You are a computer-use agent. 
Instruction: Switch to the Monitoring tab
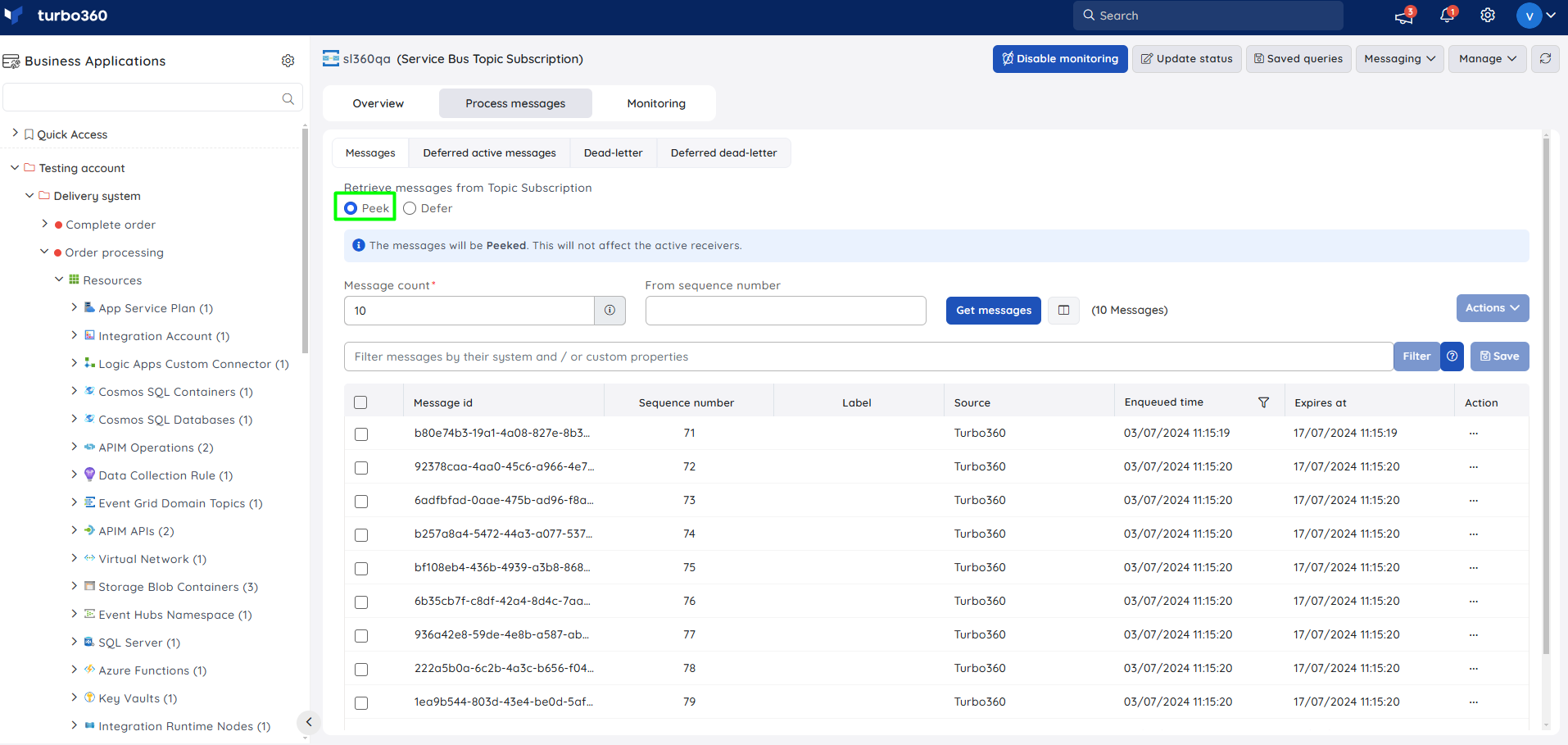point(656,103)
